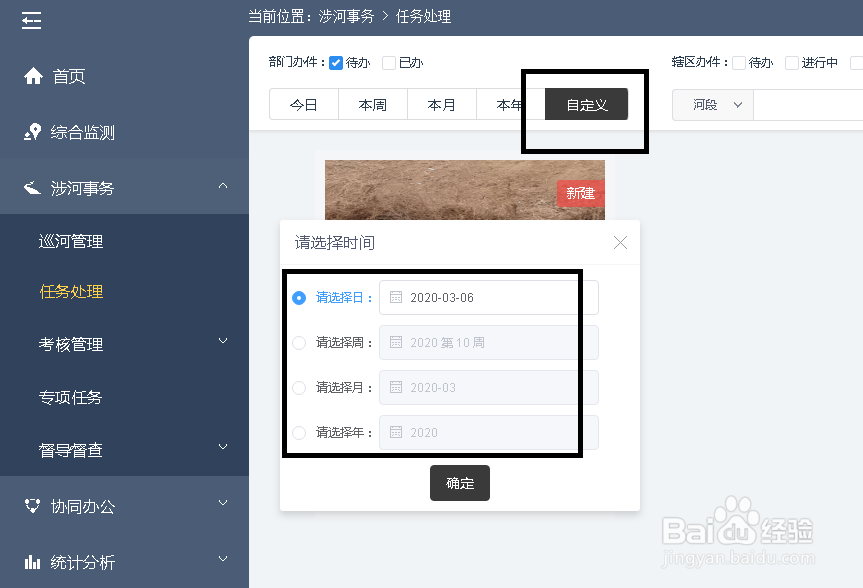Select 任务处理 in the sidebar
This screenshot has width=863, height=588.
point(71,291)
